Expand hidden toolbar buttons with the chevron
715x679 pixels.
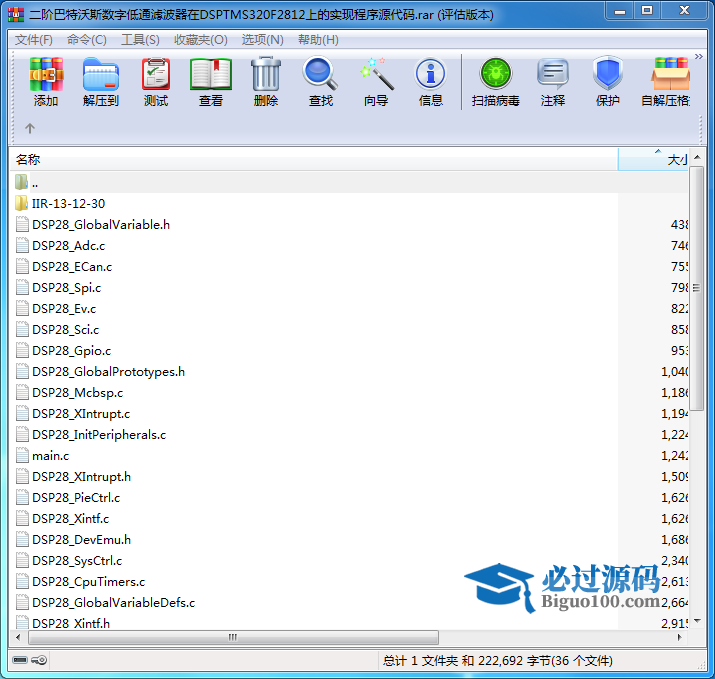[698, 57]
